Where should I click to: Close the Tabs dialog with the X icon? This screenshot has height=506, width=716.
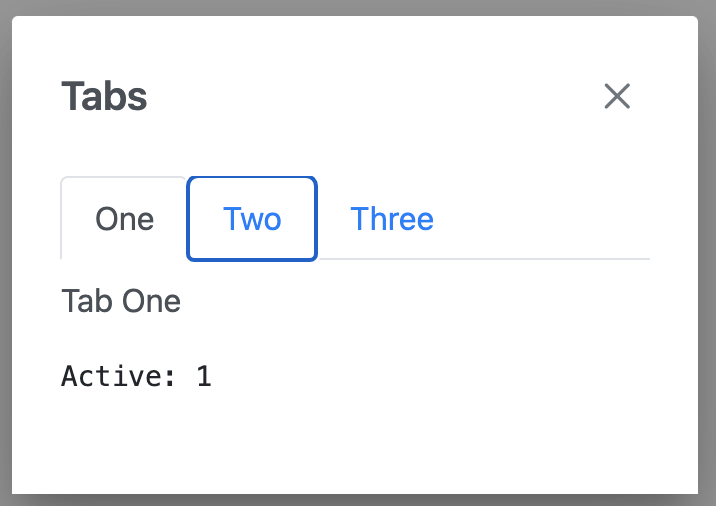point(617,96)
